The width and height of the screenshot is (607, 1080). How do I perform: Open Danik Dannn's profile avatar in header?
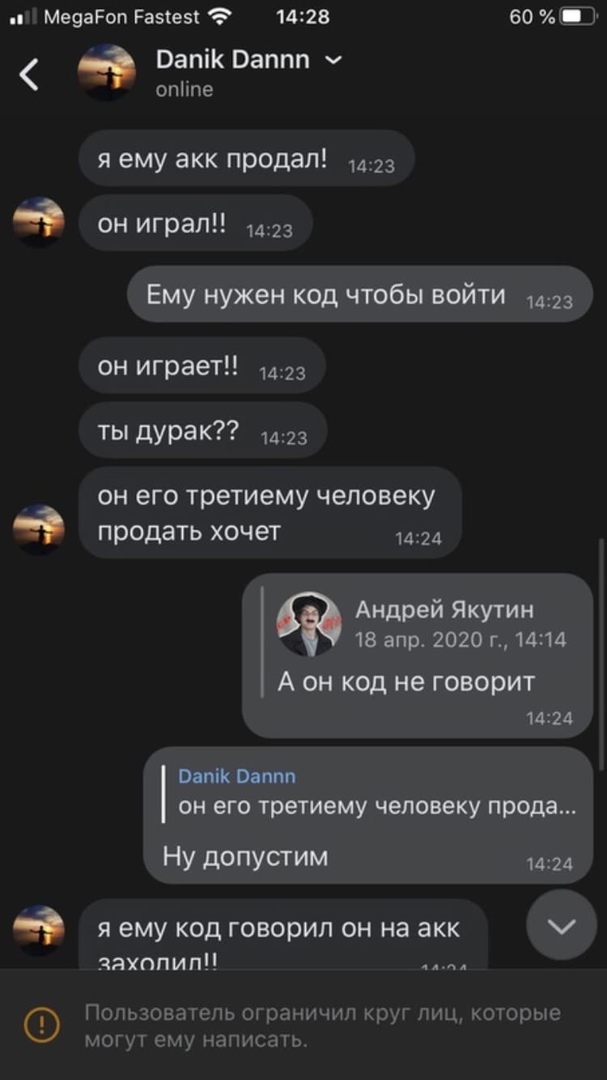click(106, 73)
